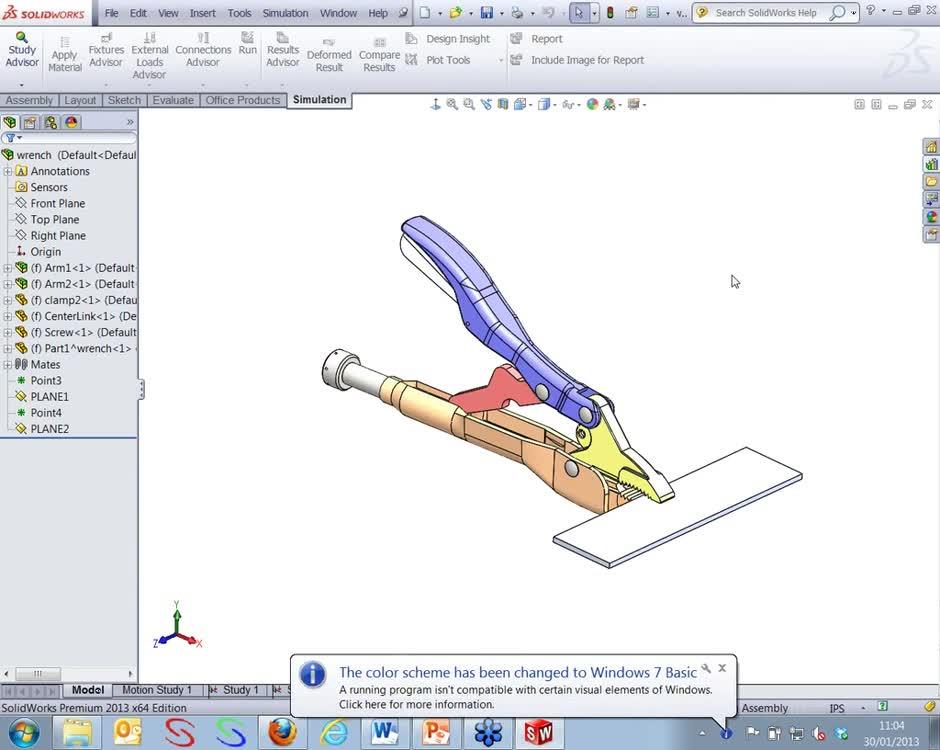
Task: Expand the Mates folder
Action: pos(7,364)
